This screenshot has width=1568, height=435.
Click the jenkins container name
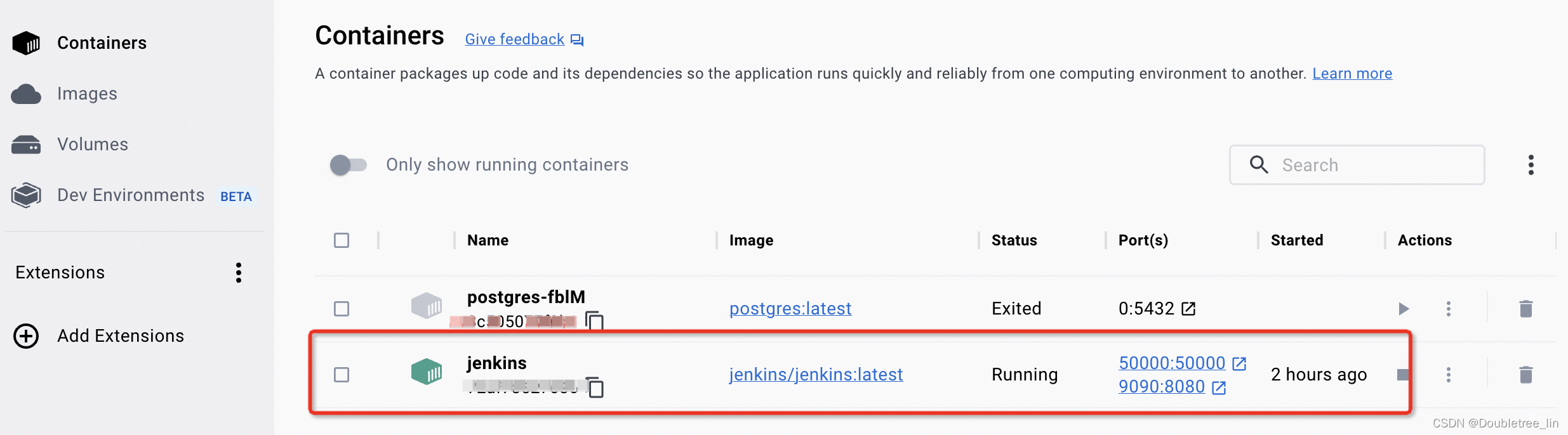pyautogui.click(x=496, y=363)
